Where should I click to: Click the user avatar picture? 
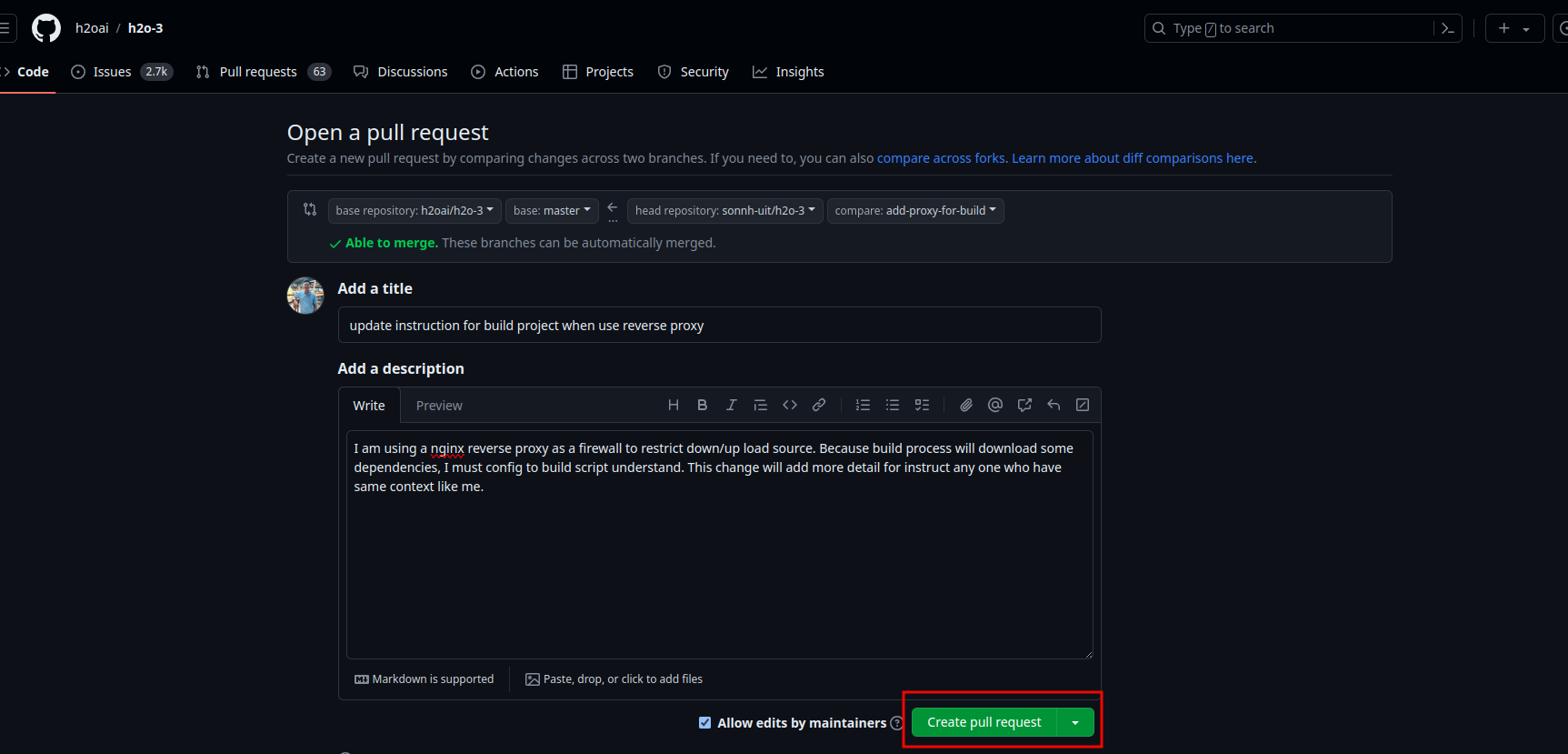coord(305,296)
